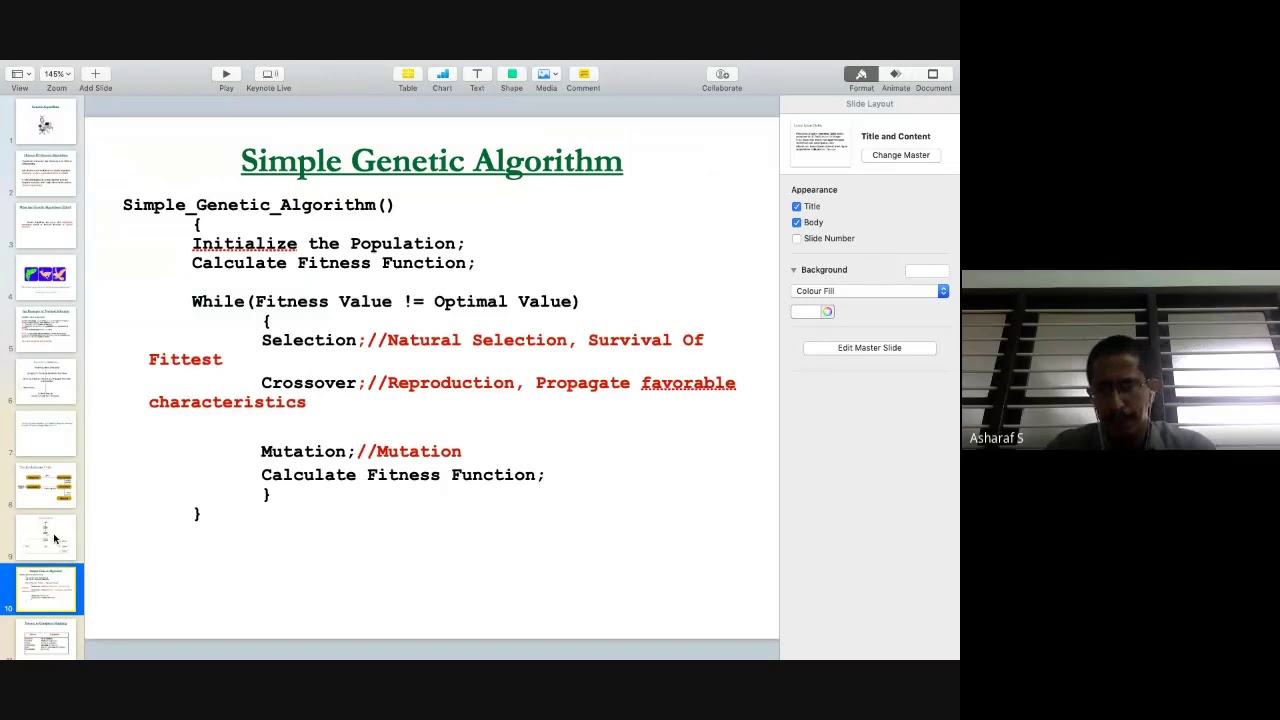Screen dimensions: 1280x720
Task: Enable the Slide Number checkbox
Action: click(x=797, y=238)
